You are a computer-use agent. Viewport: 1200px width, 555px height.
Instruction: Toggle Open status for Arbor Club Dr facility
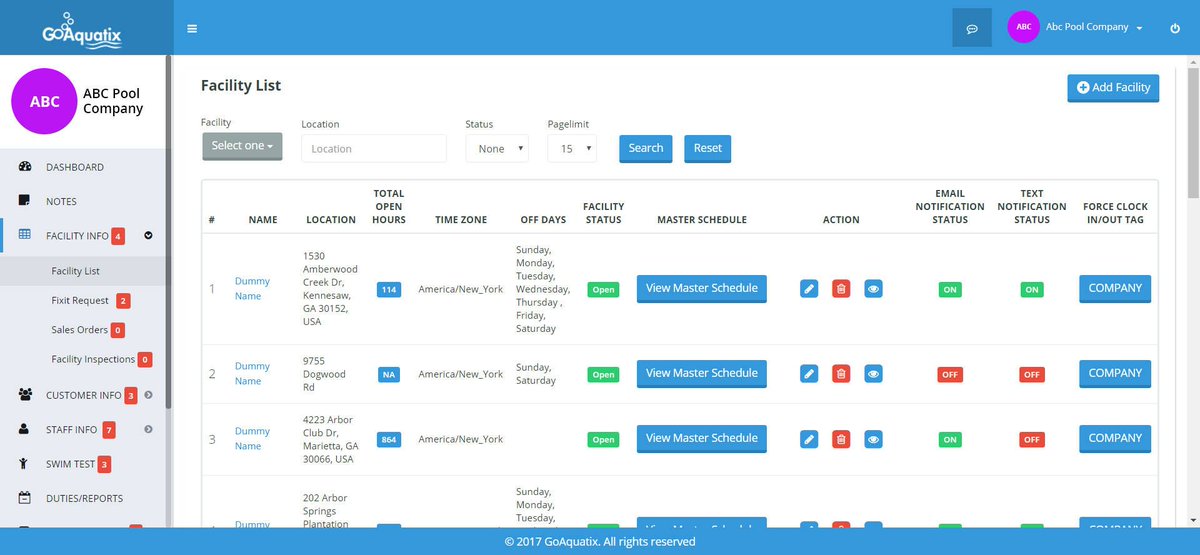point(603,439)
